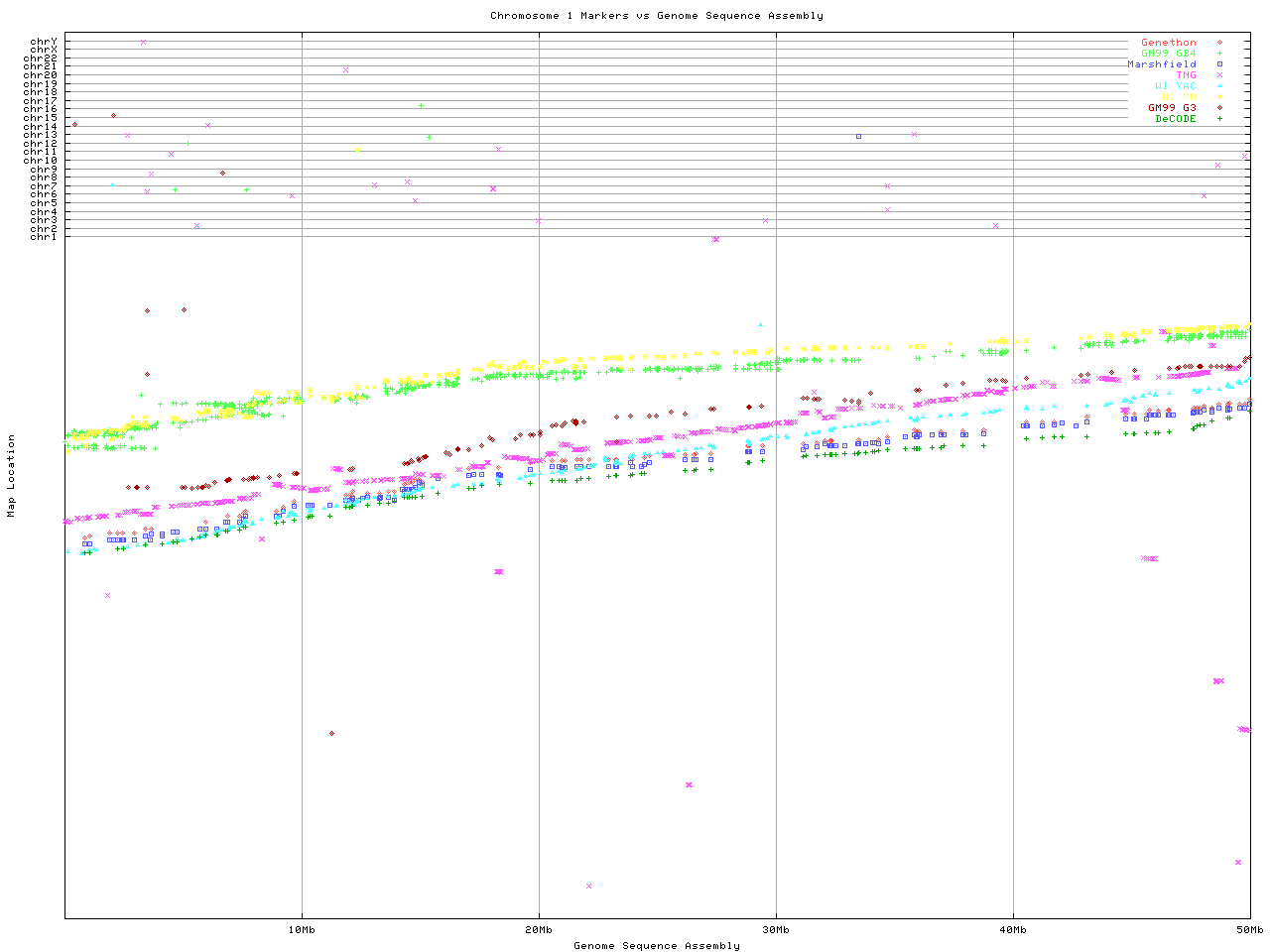Click the WI RH star marker in legend

coord(1219,97)
